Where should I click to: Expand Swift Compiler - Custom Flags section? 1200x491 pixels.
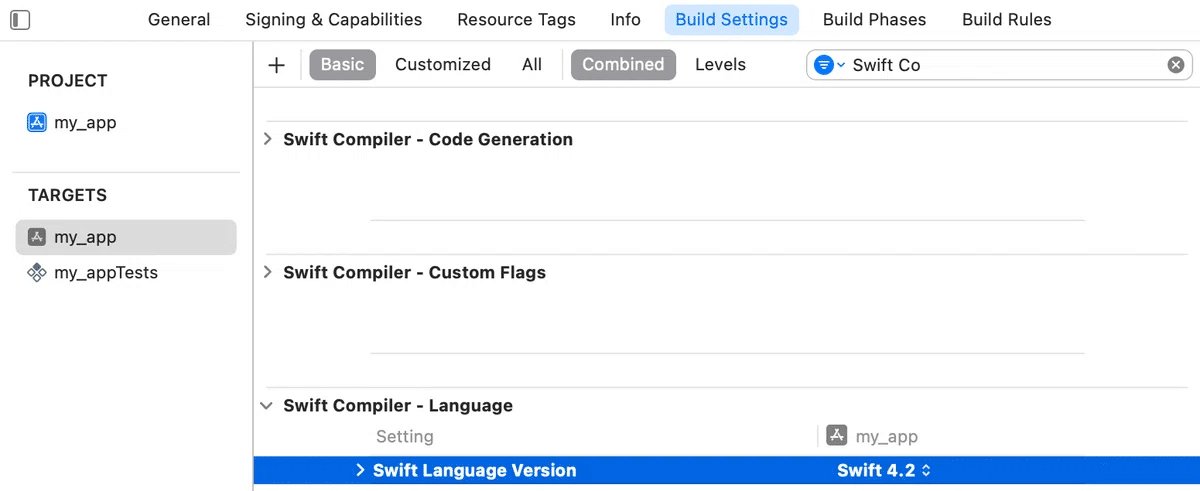pyautogui.click(x=267, y=272)
